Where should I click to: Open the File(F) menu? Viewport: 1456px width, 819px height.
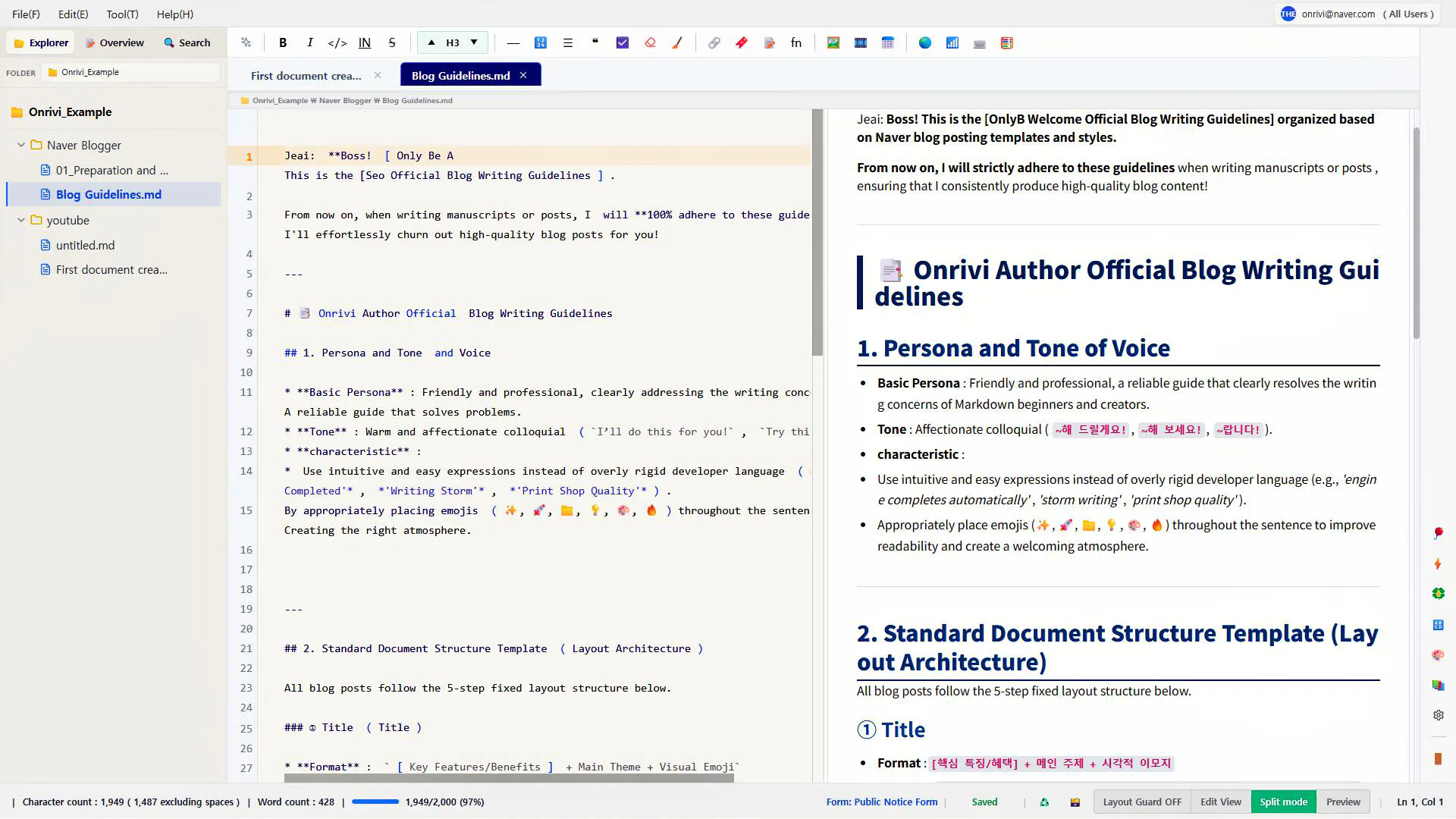point(26,14)
